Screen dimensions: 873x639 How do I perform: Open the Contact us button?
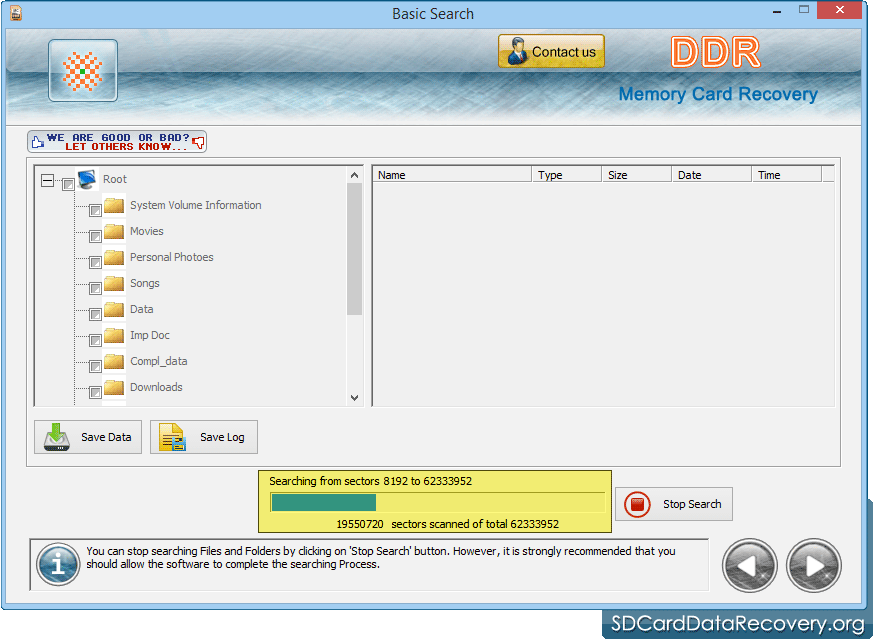(551, 51)
